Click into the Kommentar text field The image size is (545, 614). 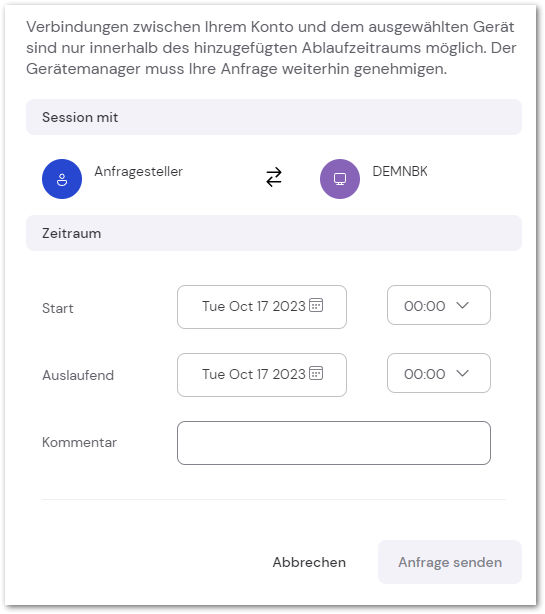[334, 443]
